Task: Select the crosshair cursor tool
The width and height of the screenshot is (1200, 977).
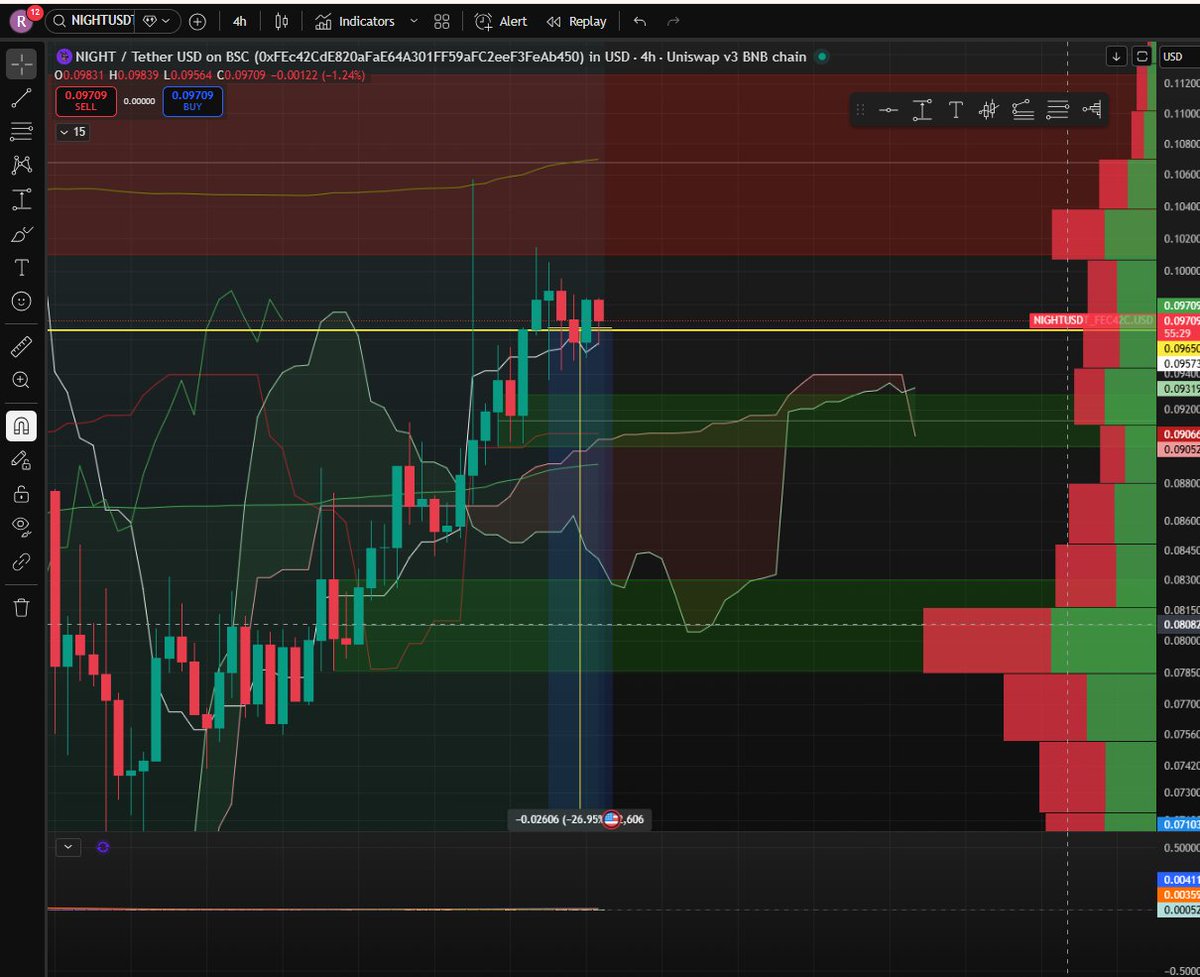Action: coord(21,63)
